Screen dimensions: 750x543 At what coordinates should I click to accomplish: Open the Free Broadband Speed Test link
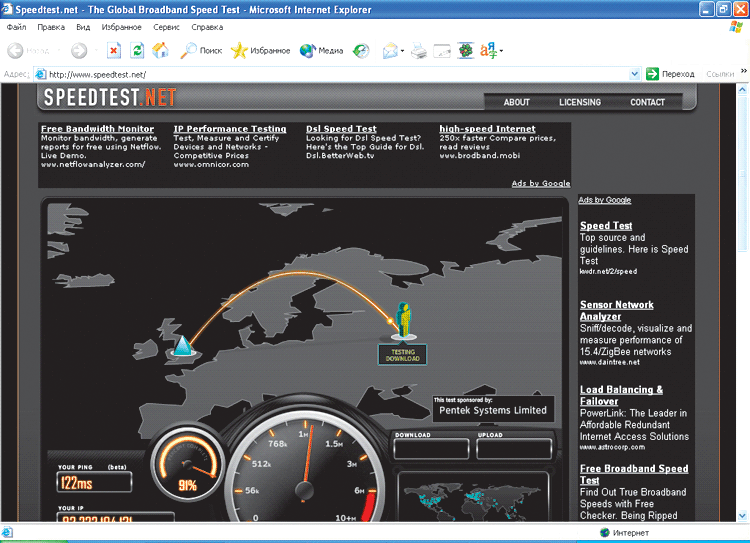[x=634, y=474]
